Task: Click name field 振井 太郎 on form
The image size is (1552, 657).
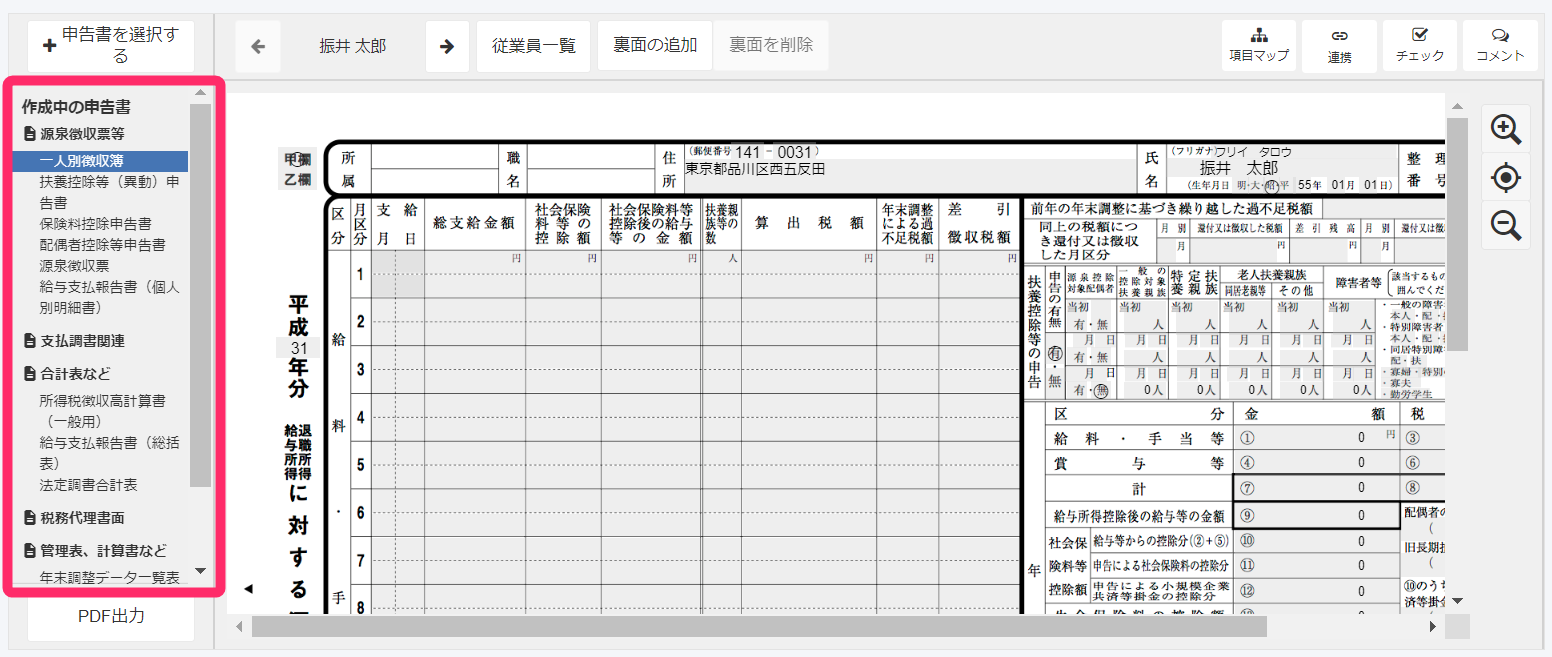Action: click(x=1239, y=169)
